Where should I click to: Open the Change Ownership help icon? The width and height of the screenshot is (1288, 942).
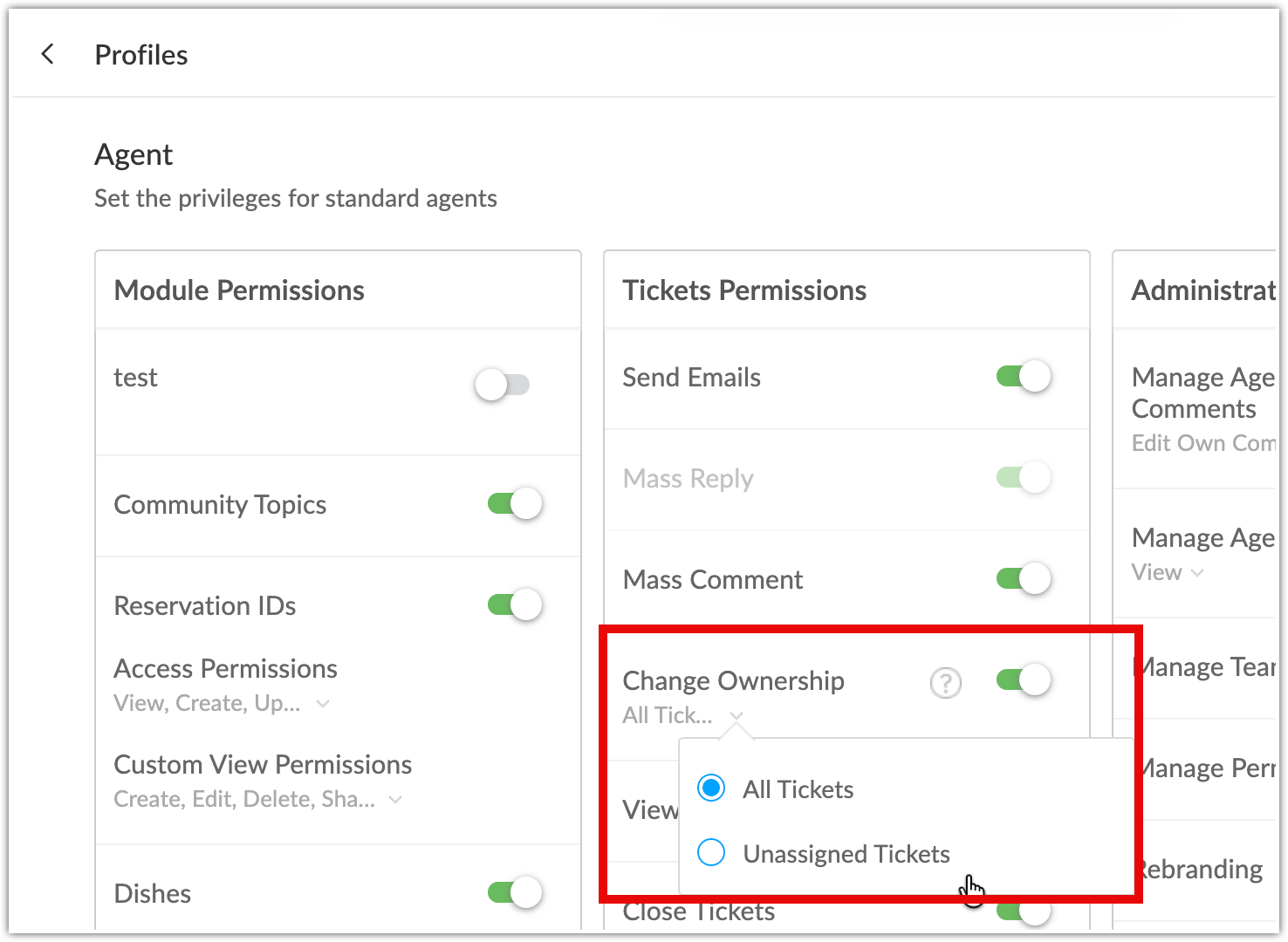coord(946,683)
